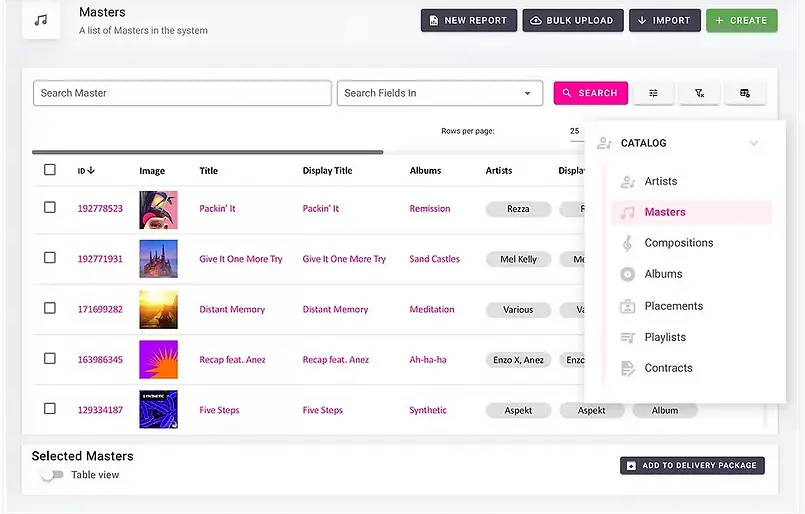Click the plus icon on Create
Image resolution: width=805 pixels, height=514 pixels.
tap(719, 21)
